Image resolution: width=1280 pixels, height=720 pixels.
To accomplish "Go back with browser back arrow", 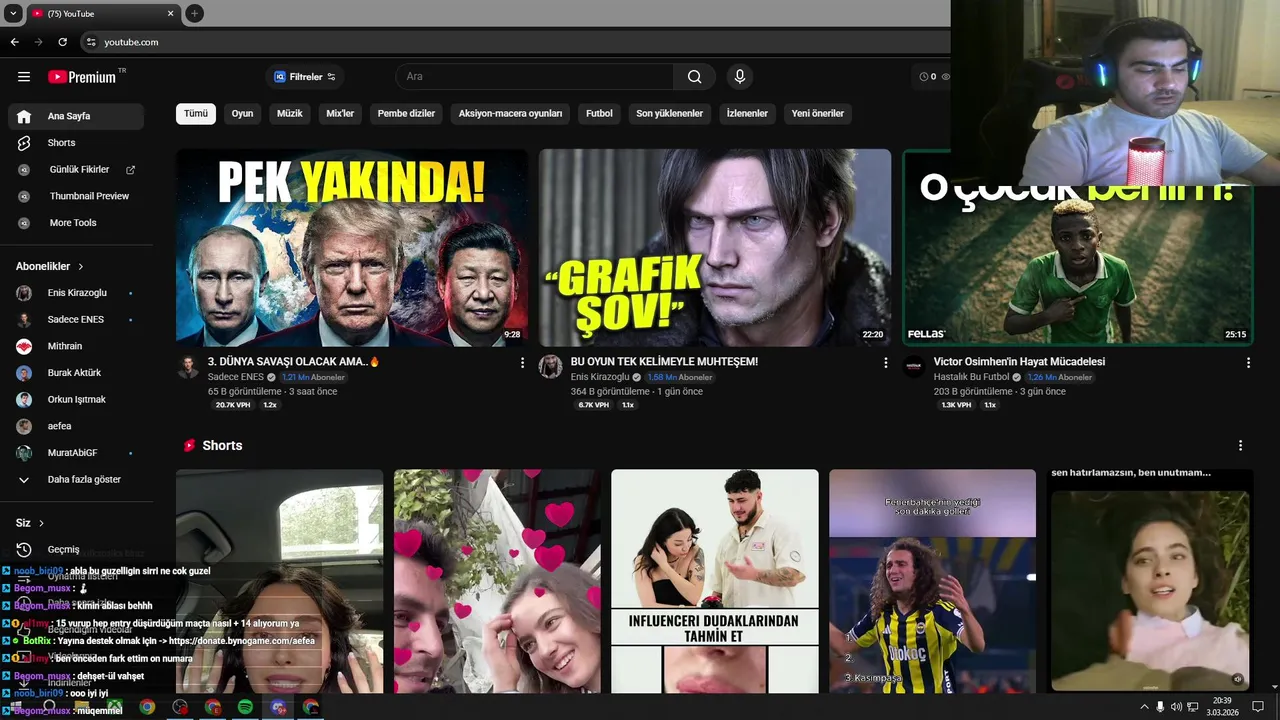I will click(14, 42).
